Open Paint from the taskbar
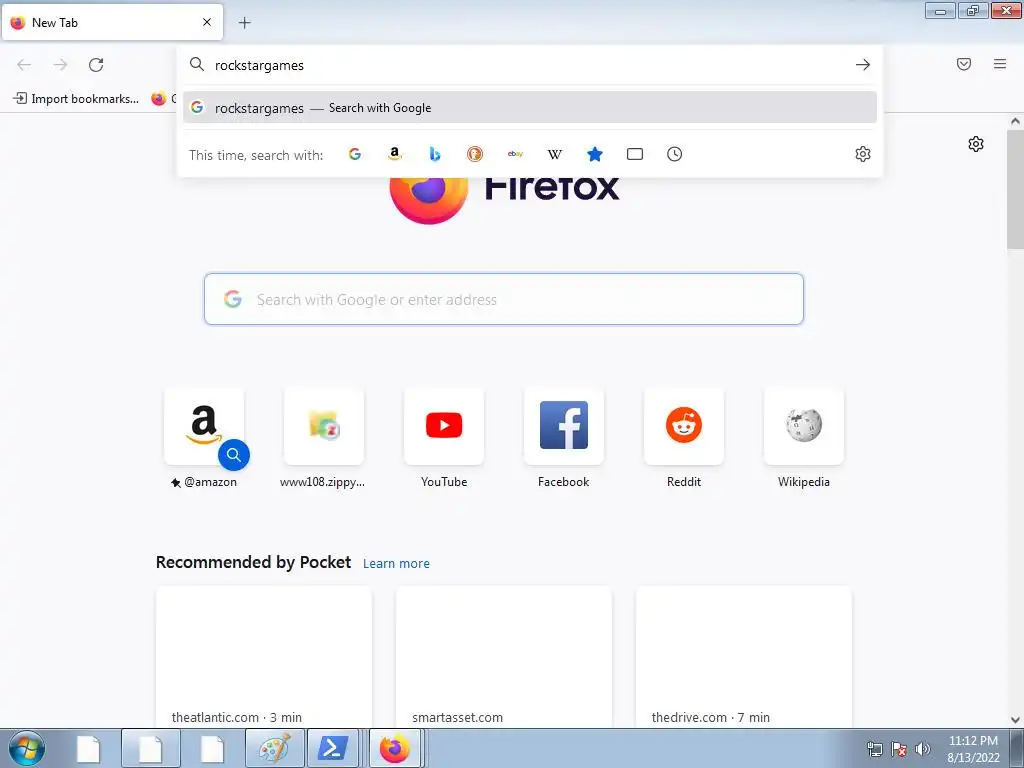The image size is (1024, 768). 275,748
